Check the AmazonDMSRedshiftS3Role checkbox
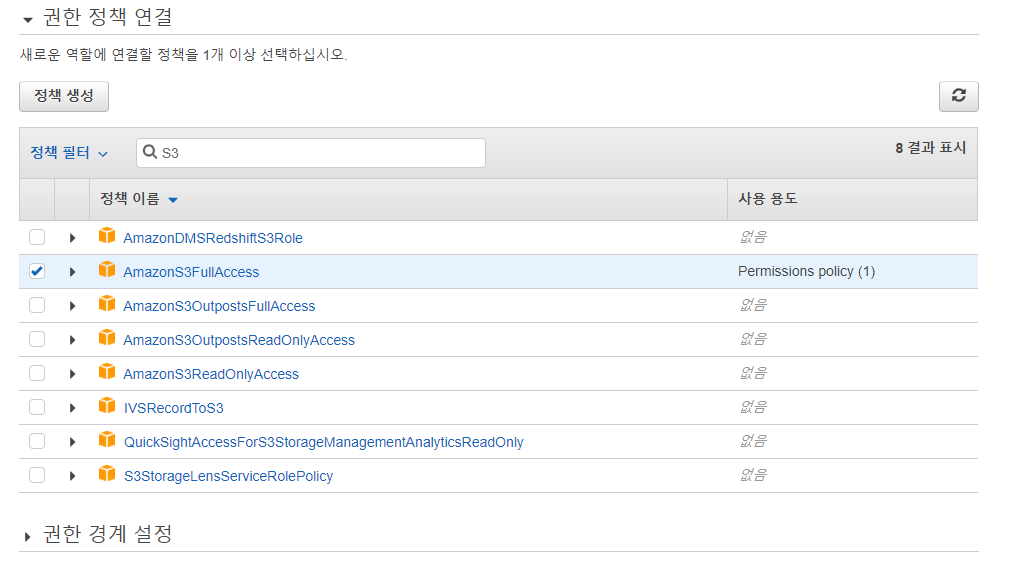This screenshot has height=563, width=1009. [37, 237]
